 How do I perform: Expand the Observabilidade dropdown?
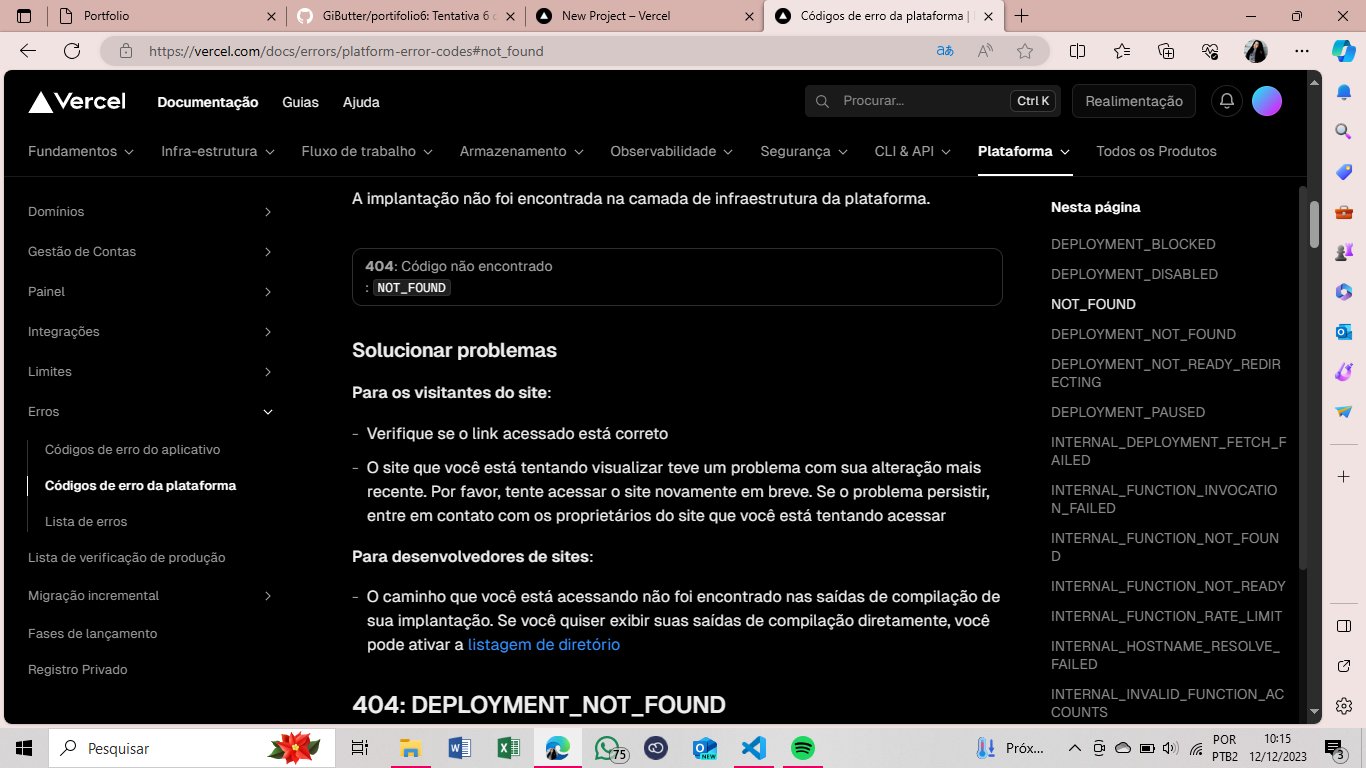click(672, 151)
